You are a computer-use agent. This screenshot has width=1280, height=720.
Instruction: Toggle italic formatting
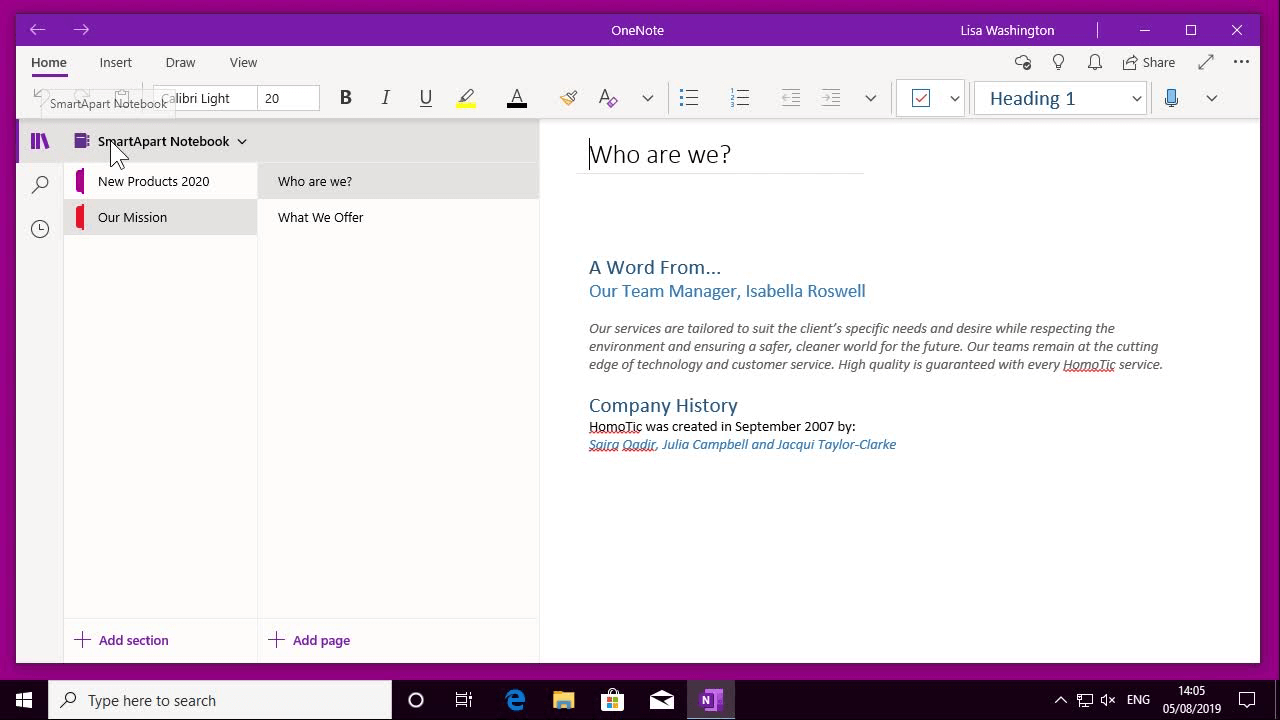pos(385,97)
